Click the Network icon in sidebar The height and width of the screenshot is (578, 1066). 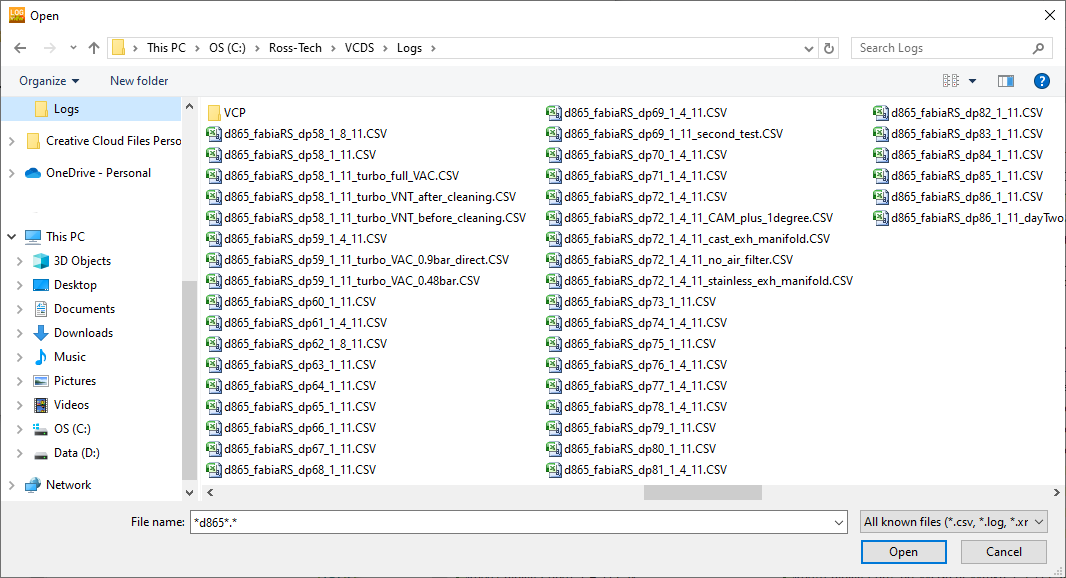tap(30, 484)
